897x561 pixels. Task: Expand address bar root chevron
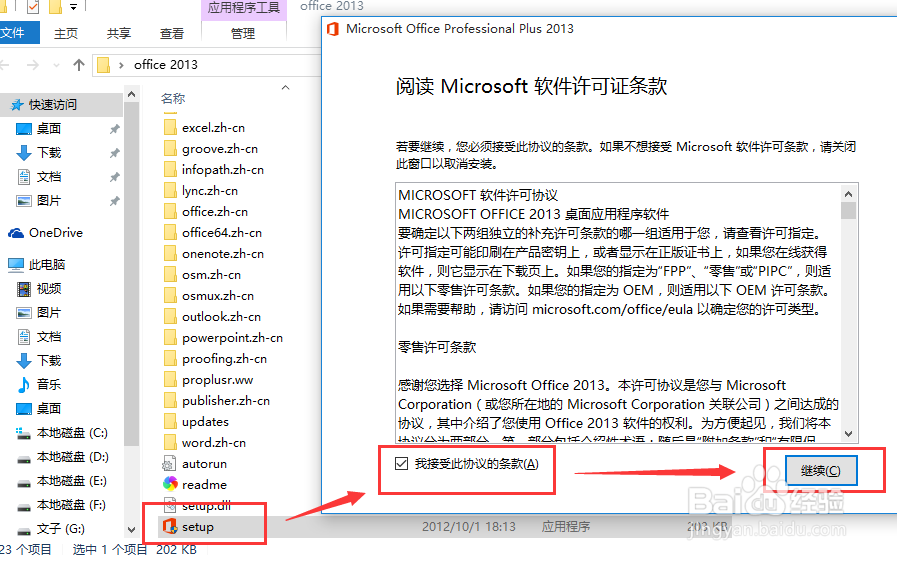click(121, 65)
